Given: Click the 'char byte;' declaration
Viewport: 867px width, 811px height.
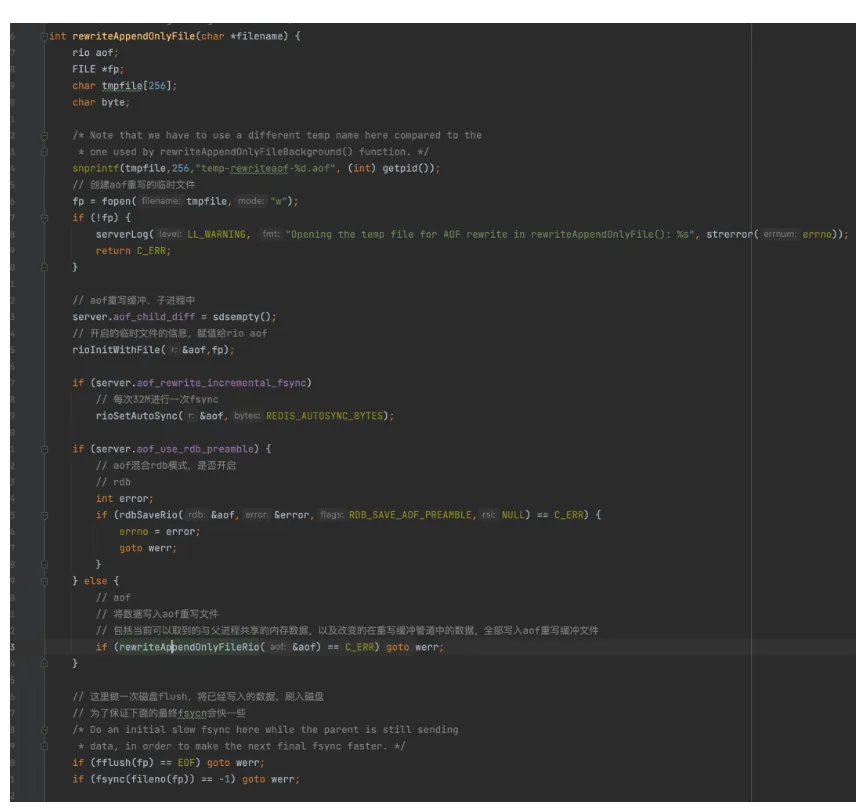Looking at the screenshot, I should (101, 103).
